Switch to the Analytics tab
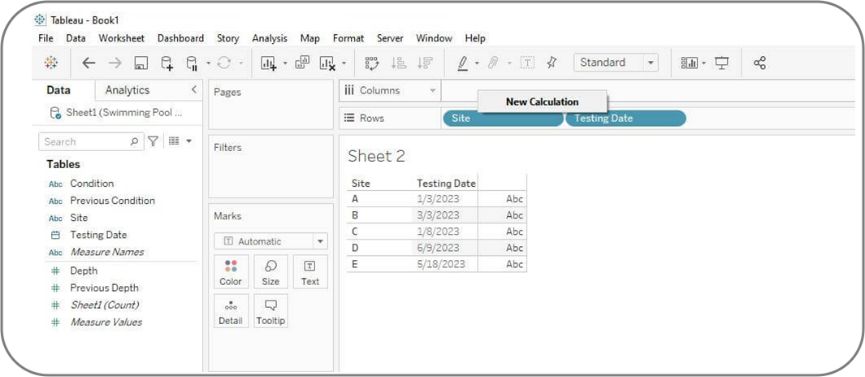 (x=127, y=90)
